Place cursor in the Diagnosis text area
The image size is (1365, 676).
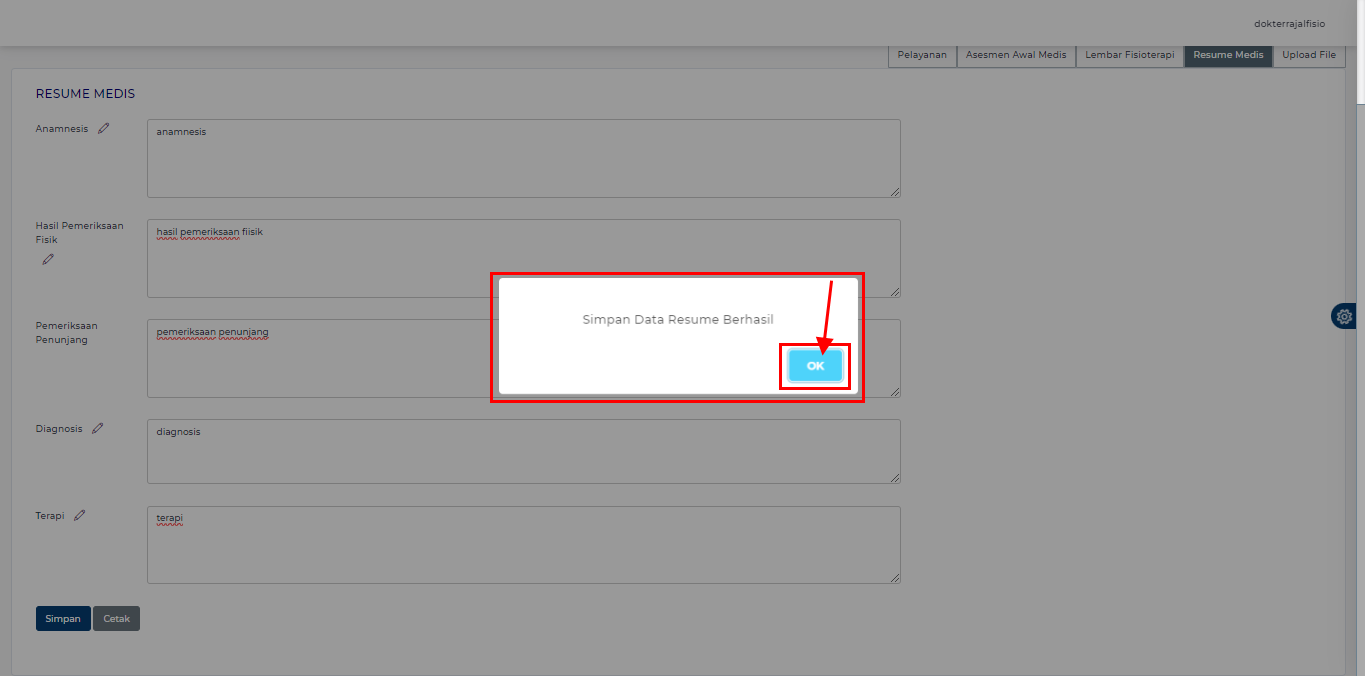pos(523,455)
